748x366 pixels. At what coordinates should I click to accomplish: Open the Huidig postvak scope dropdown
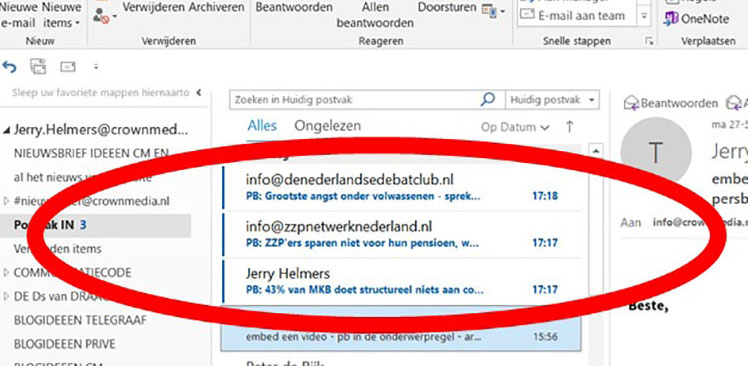[x=552, y=100]
